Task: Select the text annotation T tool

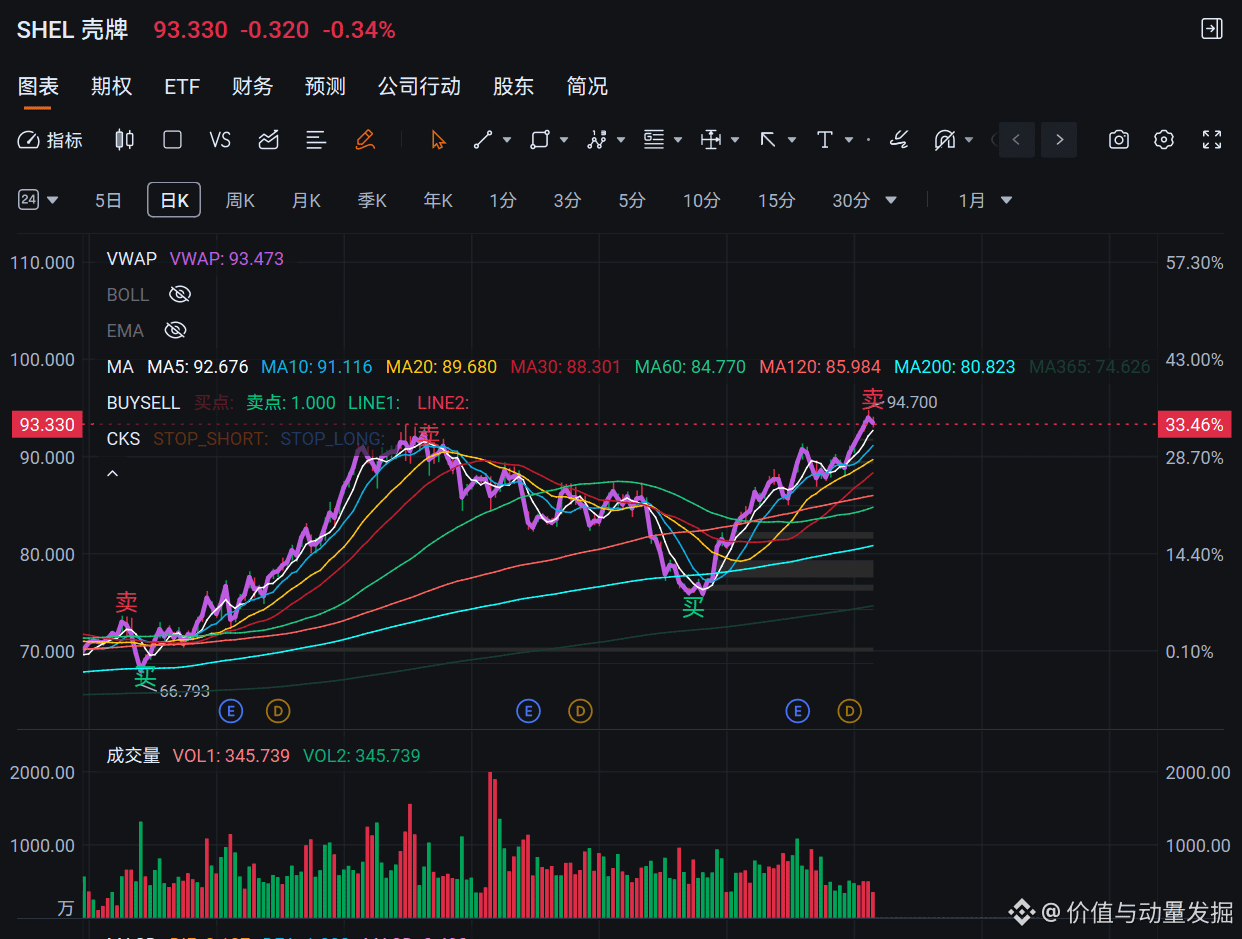Action: [825, 140]
